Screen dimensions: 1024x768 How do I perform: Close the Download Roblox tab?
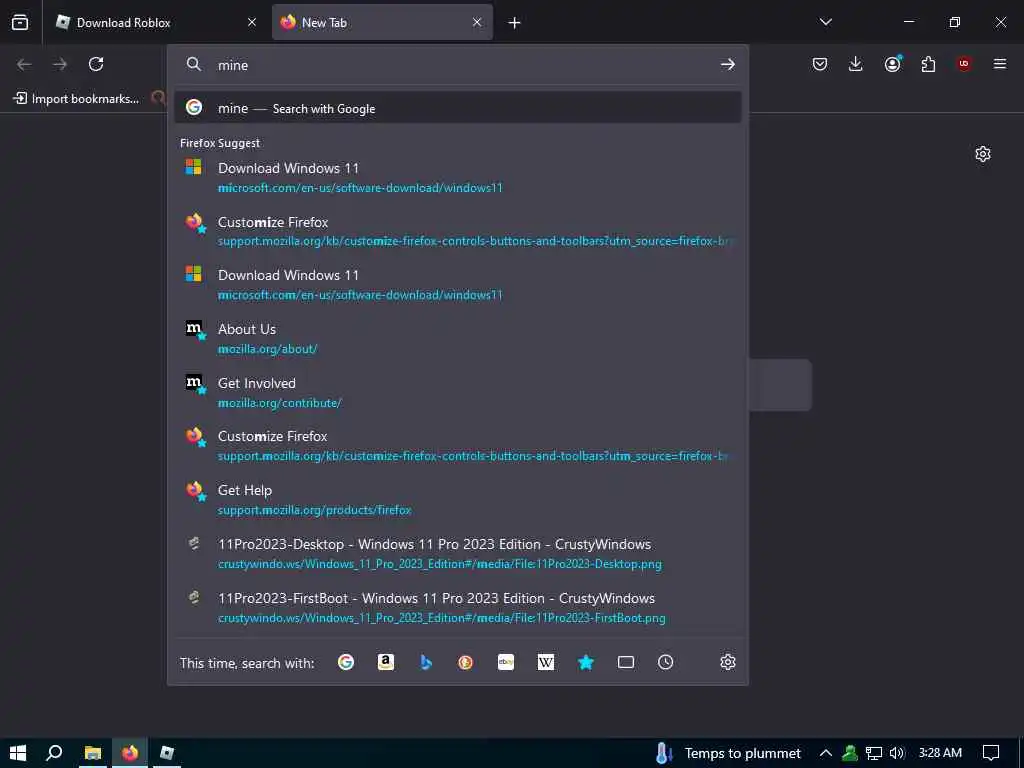(x=252, y=22)
